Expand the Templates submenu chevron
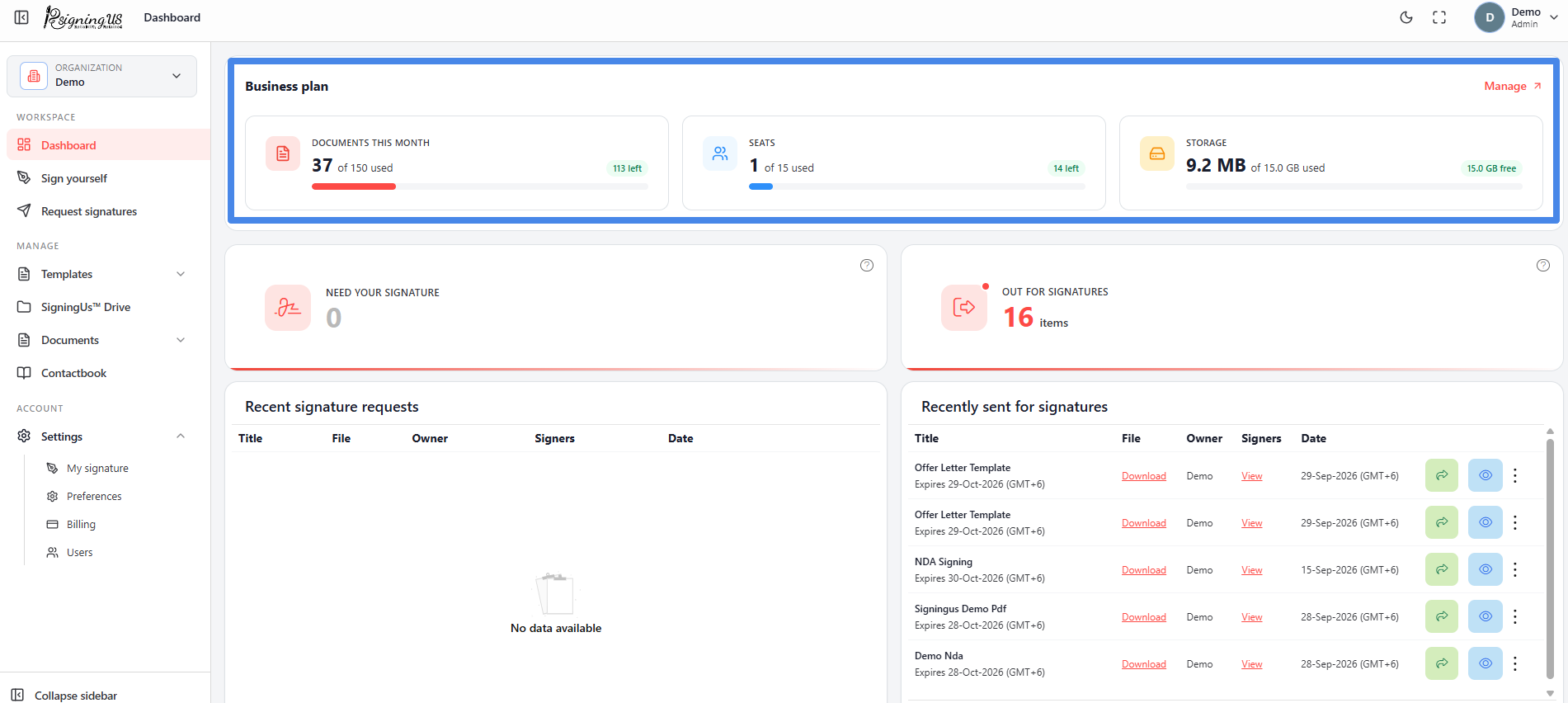1568x703 pixels. tap(181, 274)
